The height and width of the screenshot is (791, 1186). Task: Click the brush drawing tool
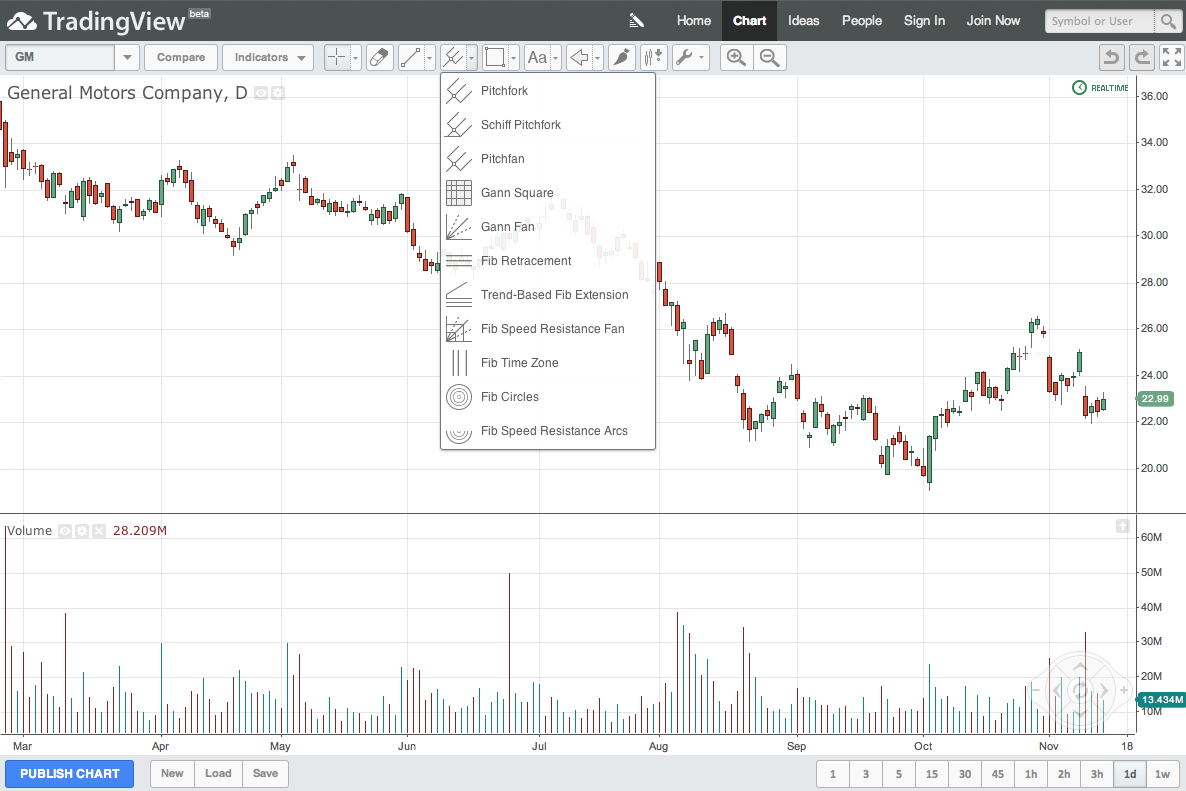click(x=622, y=58)
